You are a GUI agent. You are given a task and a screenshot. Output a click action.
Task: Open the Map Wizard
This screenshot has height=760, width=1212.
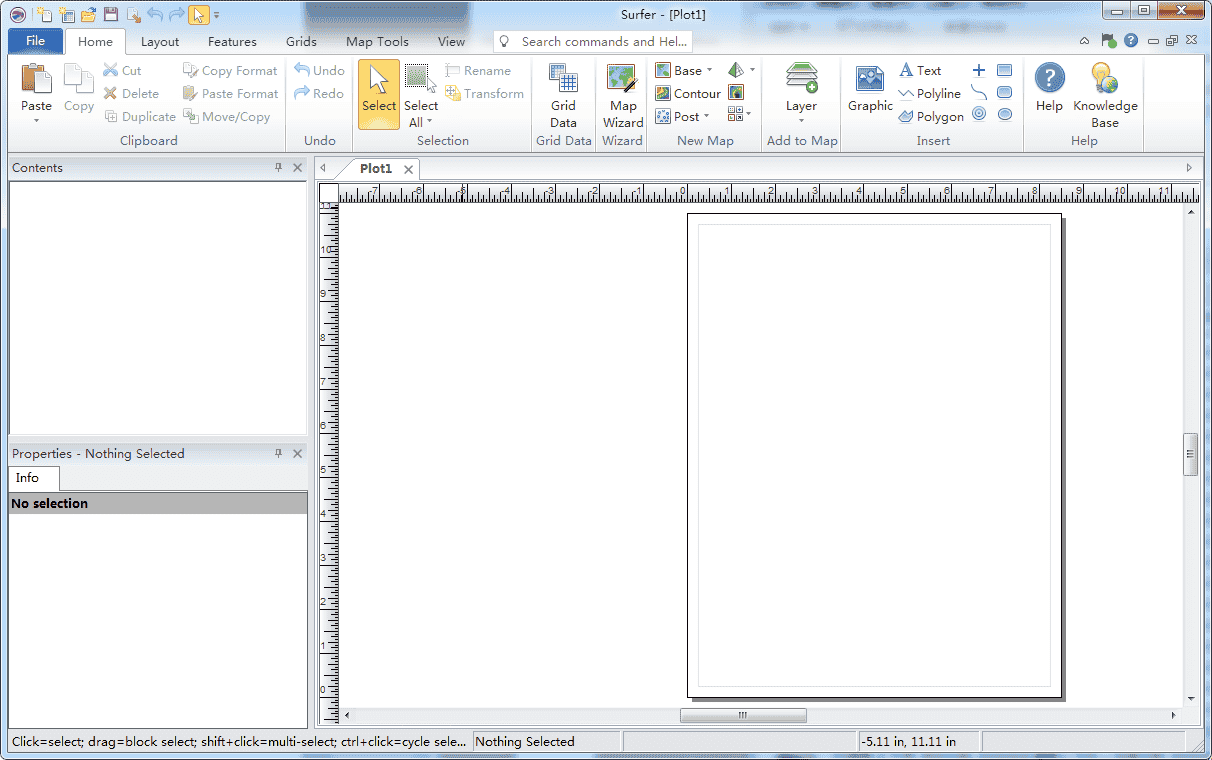click(622, 96)
